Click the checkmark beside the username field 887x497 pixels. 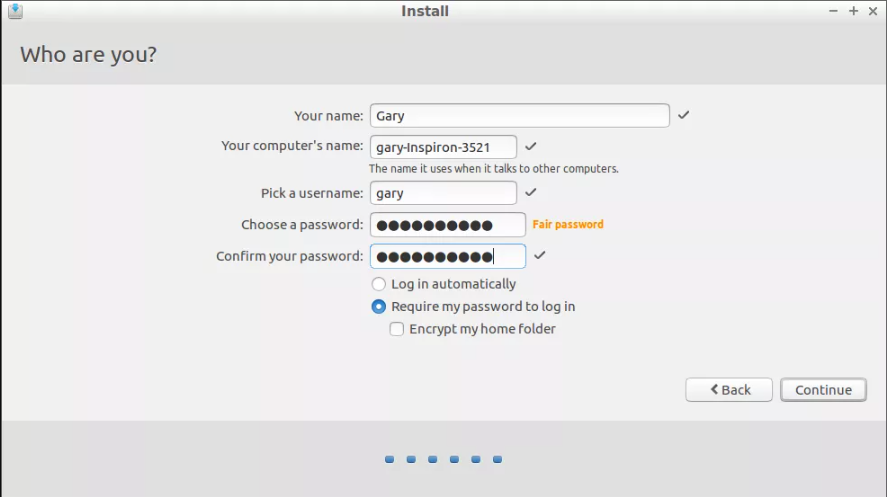coord(530,192)
